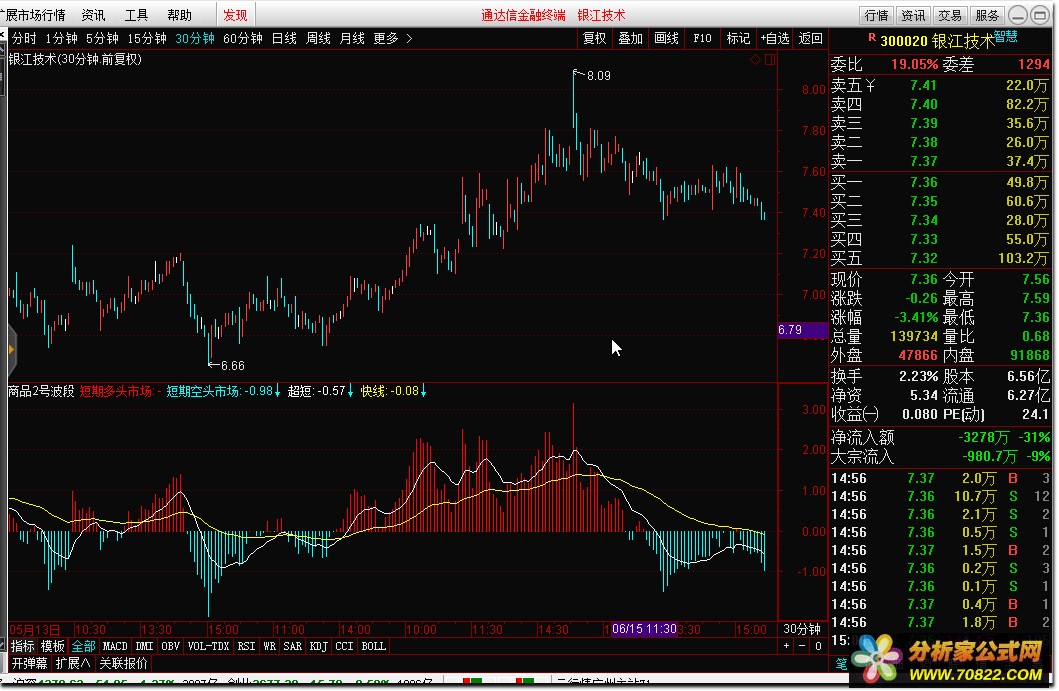Click the − zoom button in the bottom bar

tap(802, 646)
